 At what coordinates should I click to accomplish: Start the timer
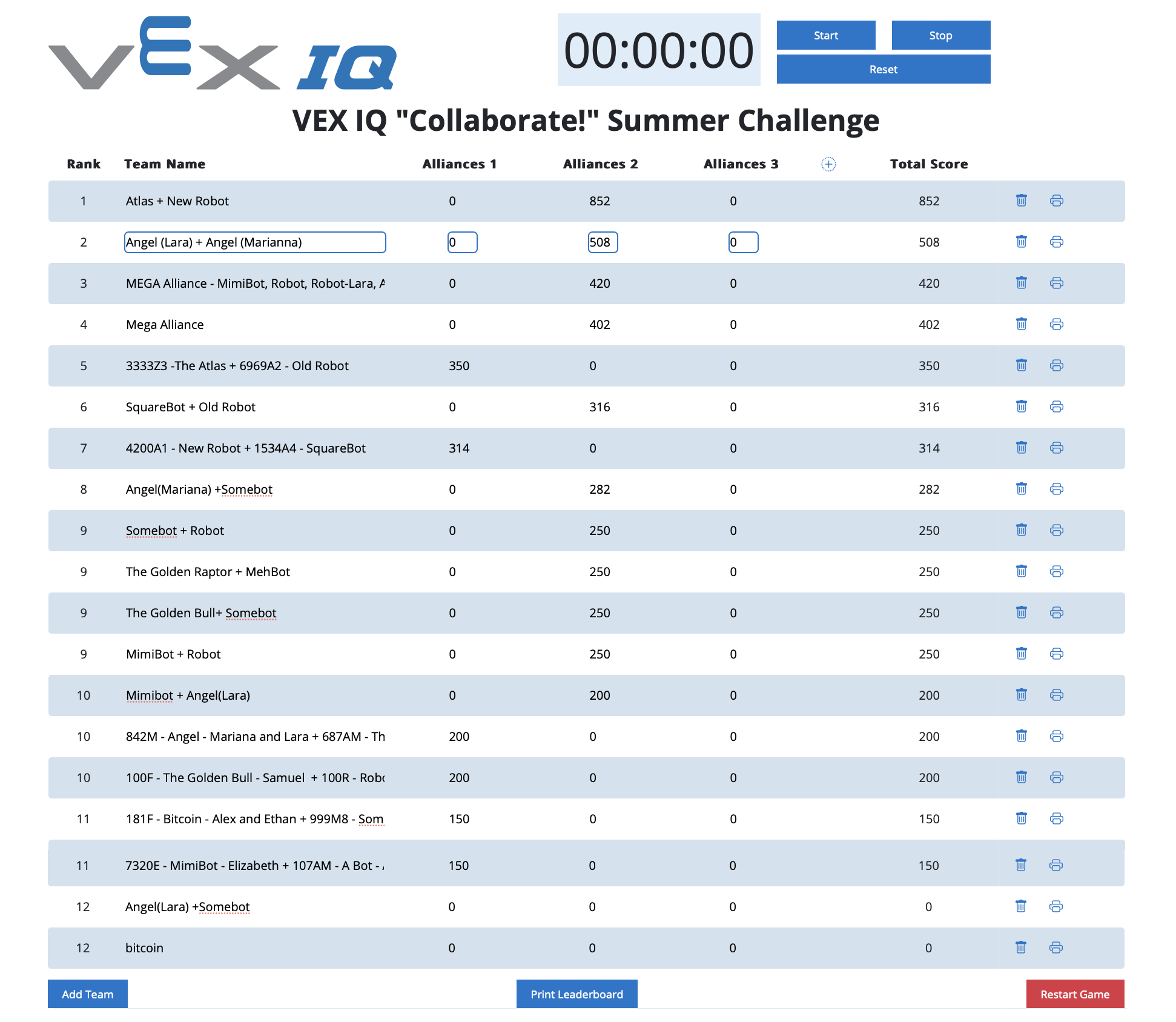click(825, 36)
